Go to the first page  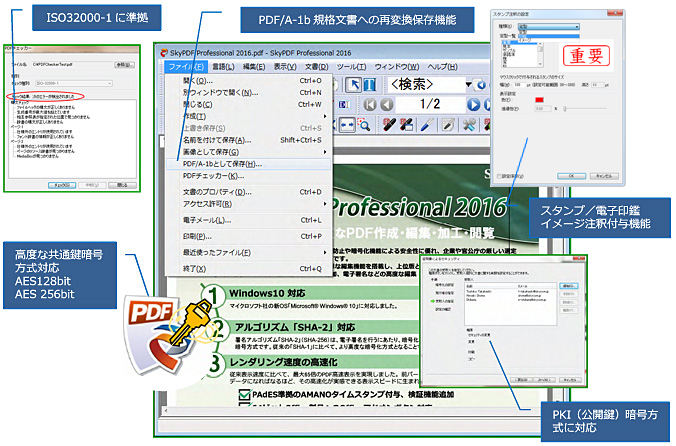click(369, 104)
